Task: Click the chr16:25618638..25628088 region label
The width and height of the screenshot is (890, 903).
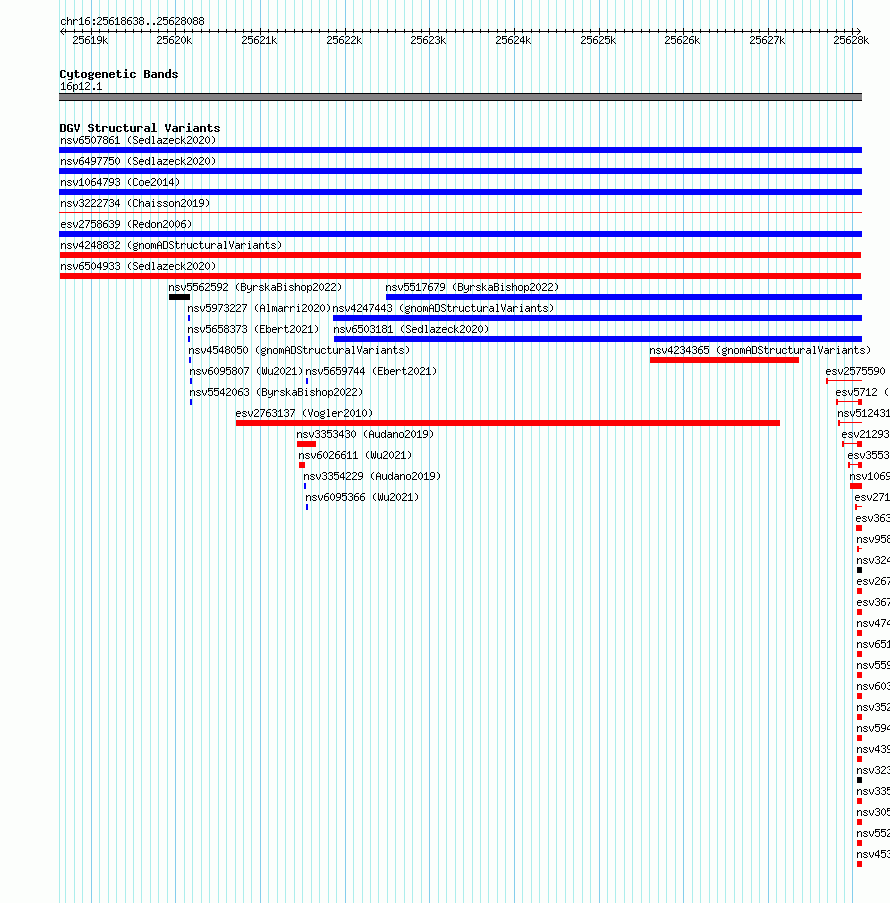Action: [x=132, y=21]
